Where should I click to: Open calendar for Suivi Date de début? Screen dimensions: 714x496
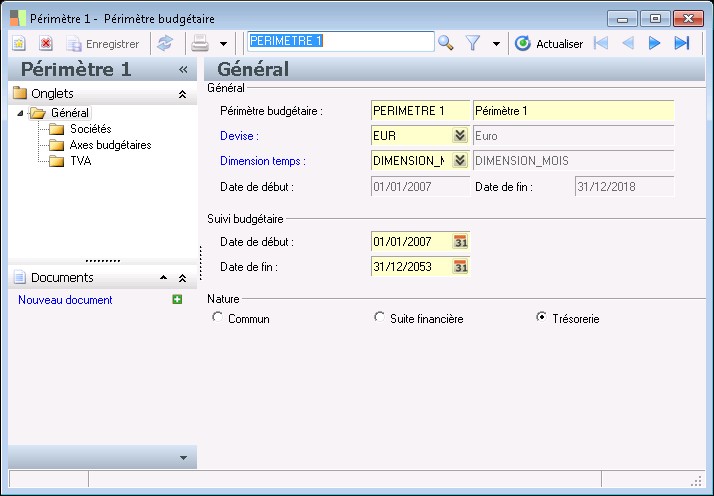461,242
